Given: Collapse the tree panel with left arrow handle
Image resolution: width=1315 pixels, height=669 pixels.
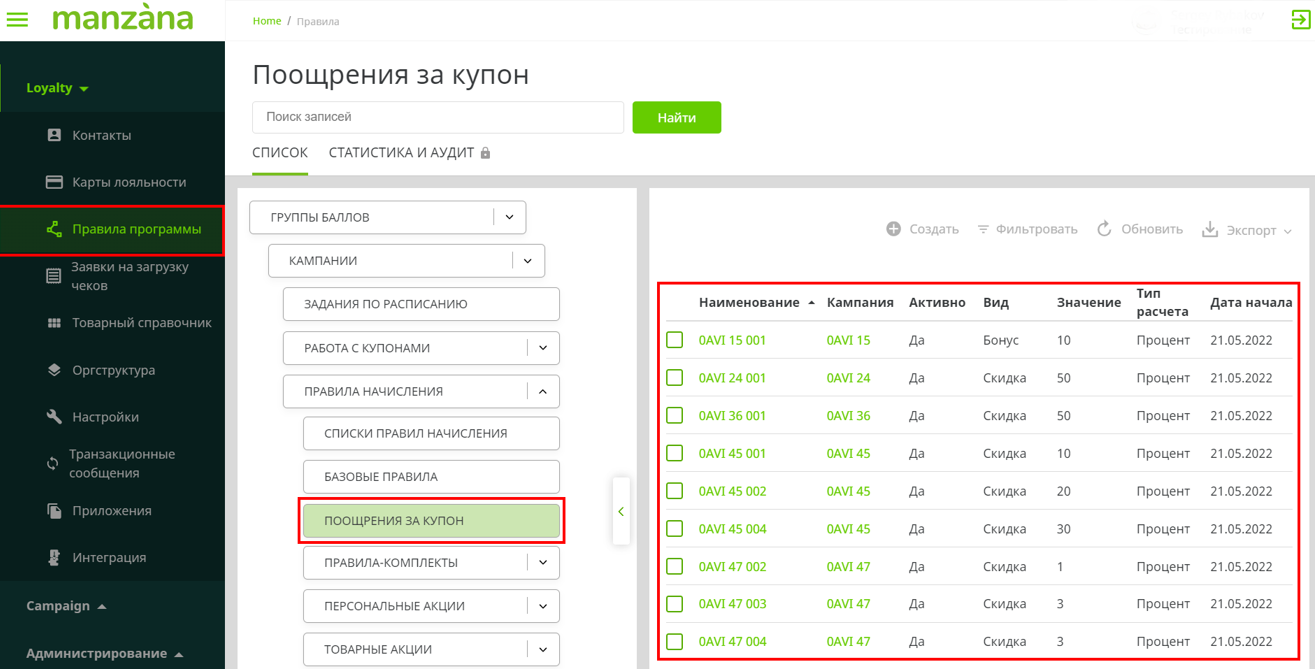Looking at the screenshot, I should [621, 511].
